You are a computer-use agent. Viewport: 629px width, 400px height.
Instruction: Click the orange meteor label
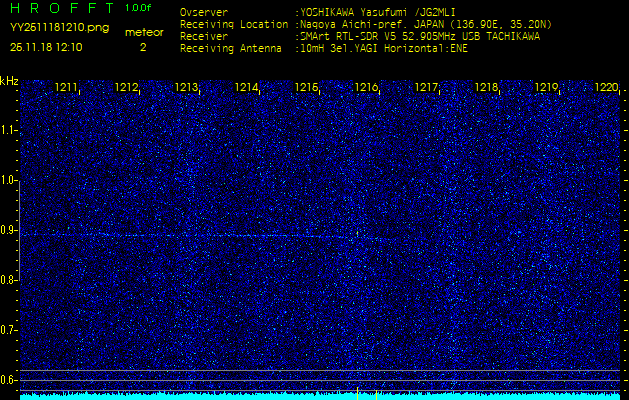pos(143,32)
